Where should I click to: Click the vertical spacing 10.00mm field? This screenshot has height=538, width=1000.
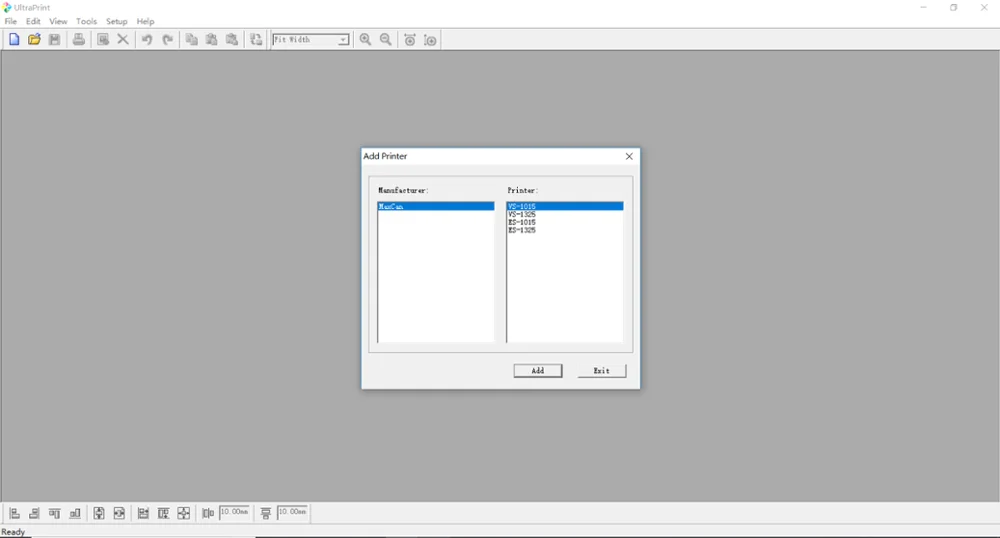pos(293,513)
